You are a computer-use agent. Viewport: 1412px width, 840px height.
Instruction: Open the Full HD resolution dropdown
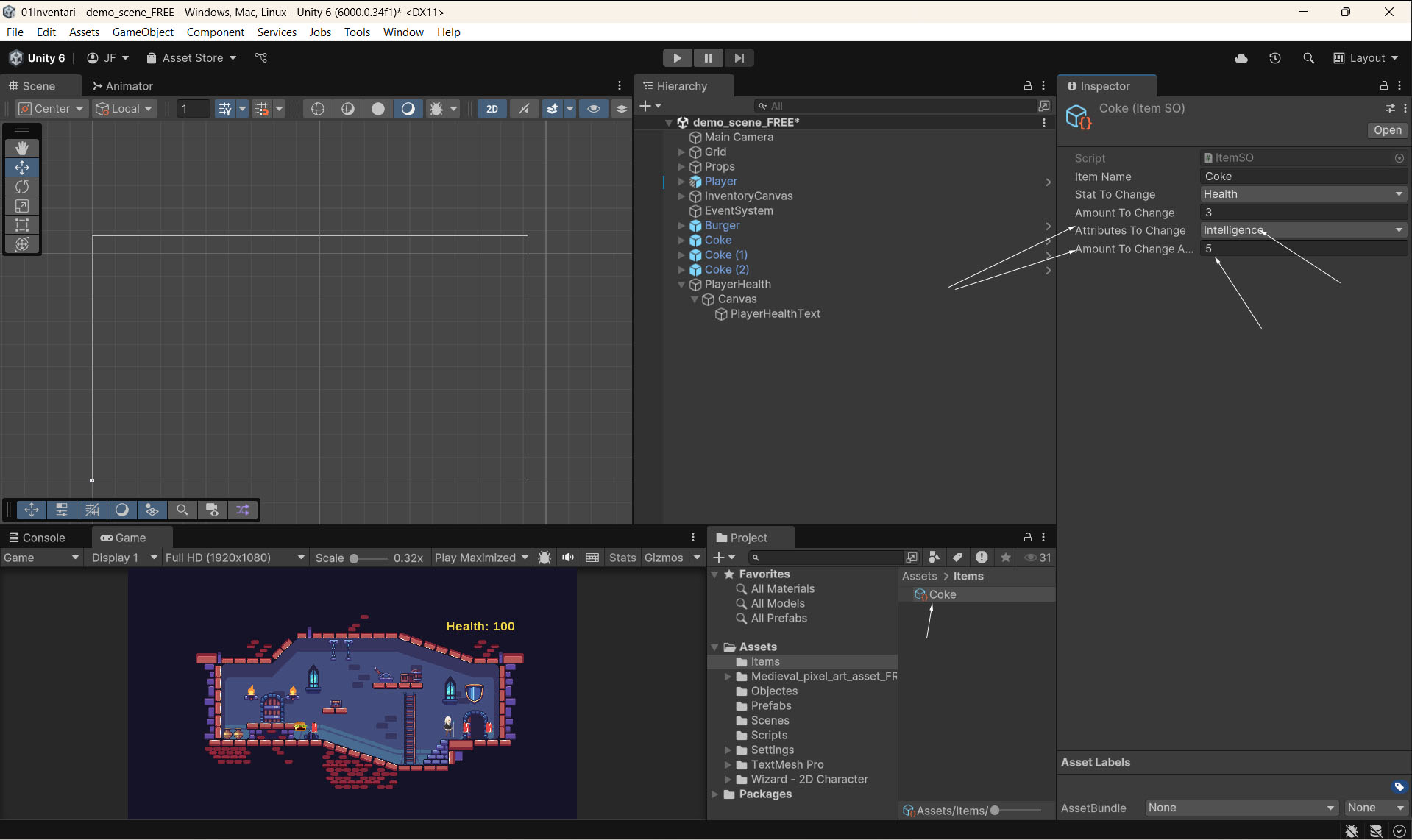[234, 558]
